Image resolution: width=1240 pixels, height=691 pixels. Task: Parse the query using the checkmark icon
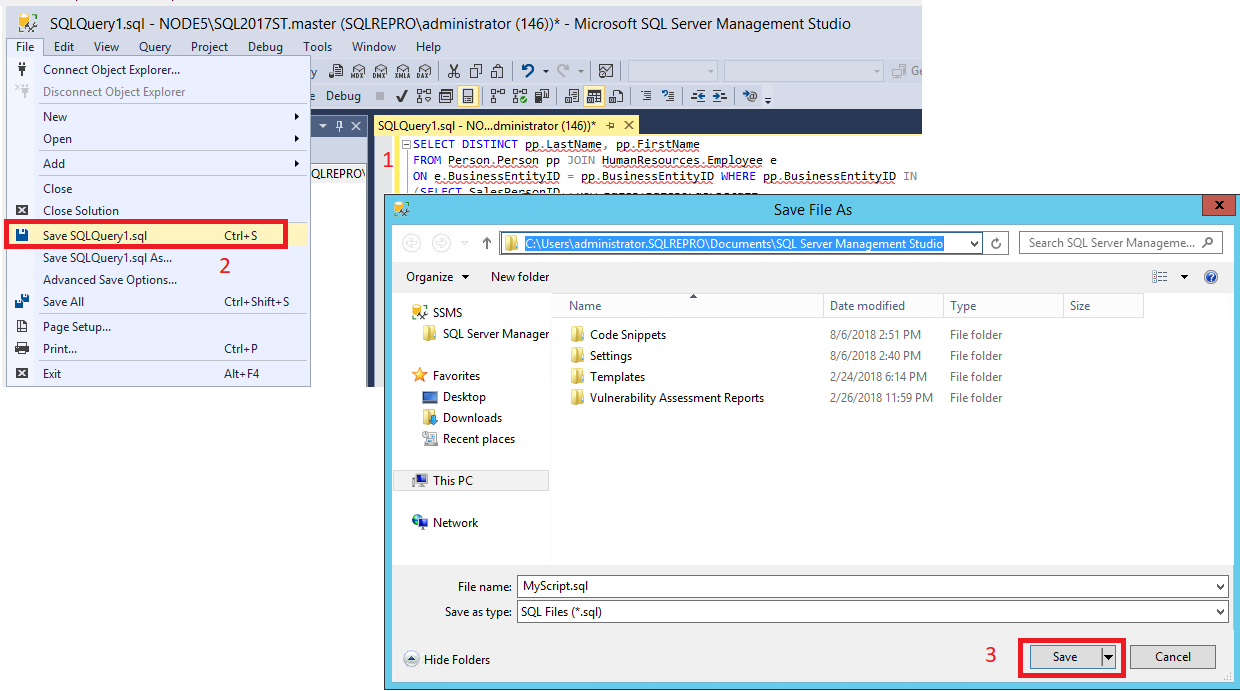[401, 95]
